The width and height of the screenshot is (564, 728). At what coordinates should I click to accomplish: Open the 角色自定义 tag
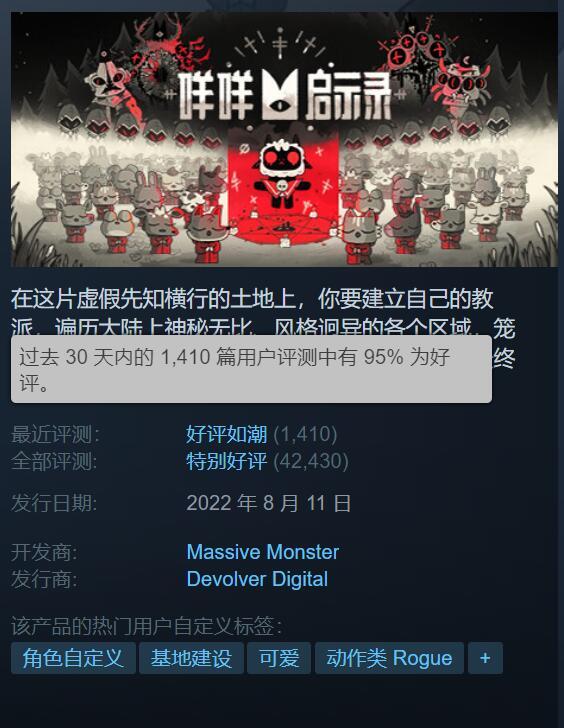[73, 658]
